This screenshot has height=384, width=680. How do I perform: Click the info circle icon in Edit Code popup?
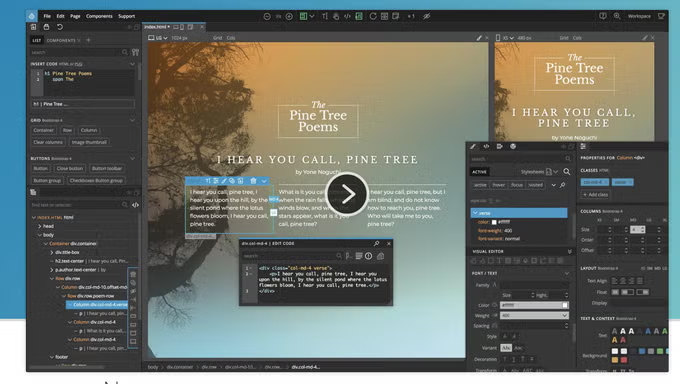[x=369, y=256]
